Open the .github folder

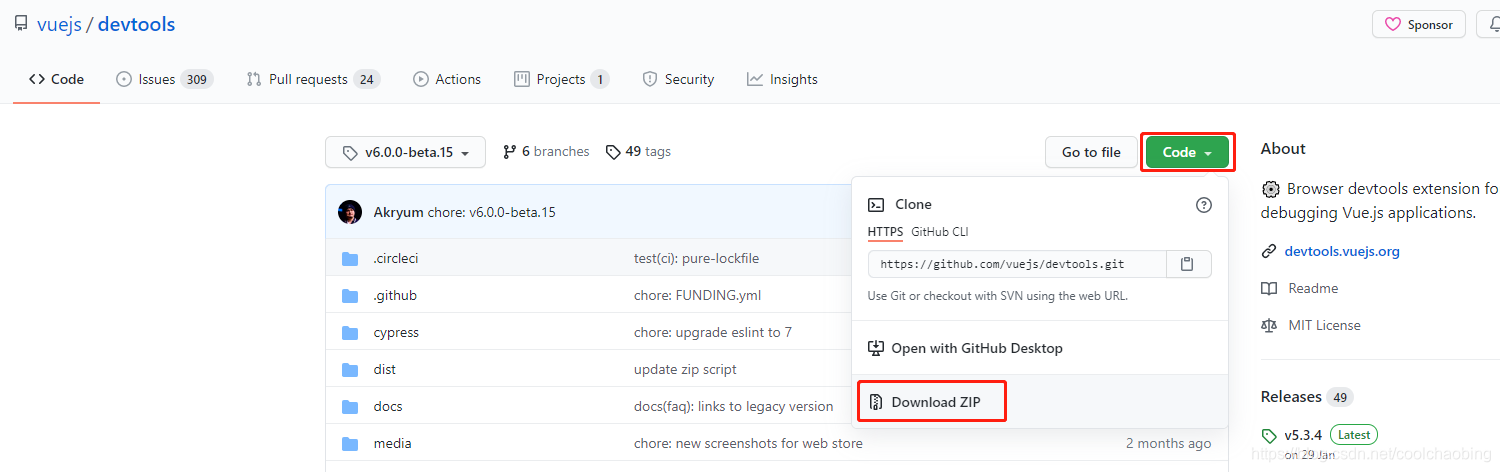(x=395, y=296)
